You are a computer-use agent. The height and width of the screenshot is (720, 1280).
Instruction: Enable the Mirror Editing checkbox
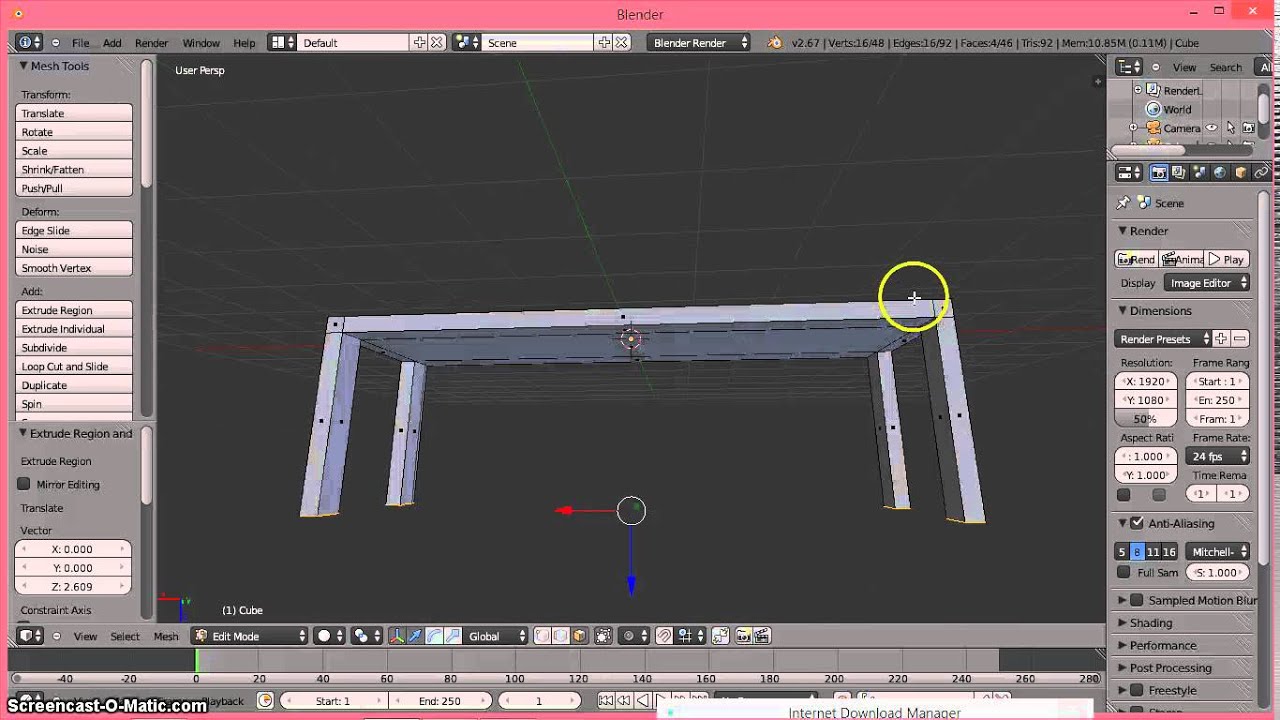[24, 484]
